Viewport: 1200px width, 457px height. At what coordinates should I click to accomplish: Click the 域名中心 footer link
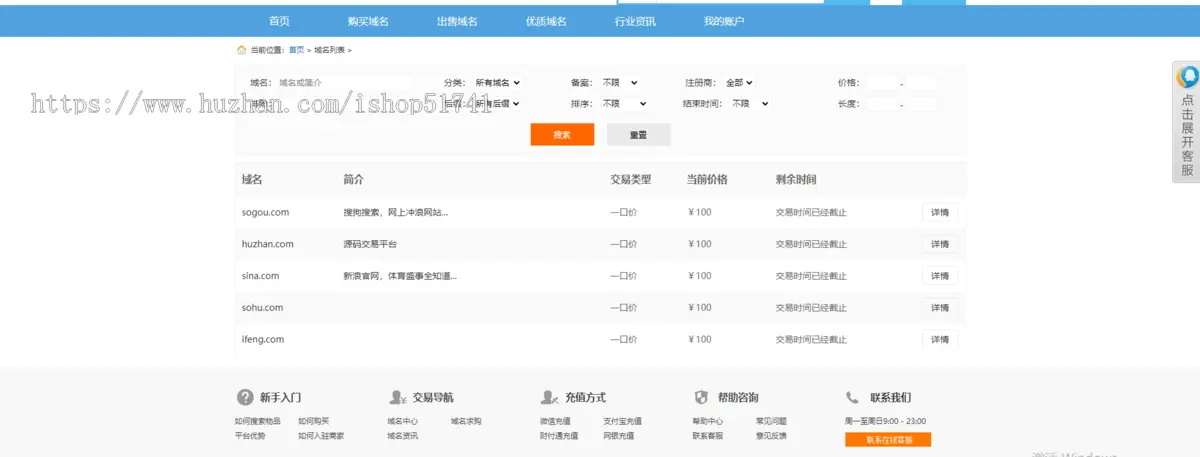(x=402, y=421)
